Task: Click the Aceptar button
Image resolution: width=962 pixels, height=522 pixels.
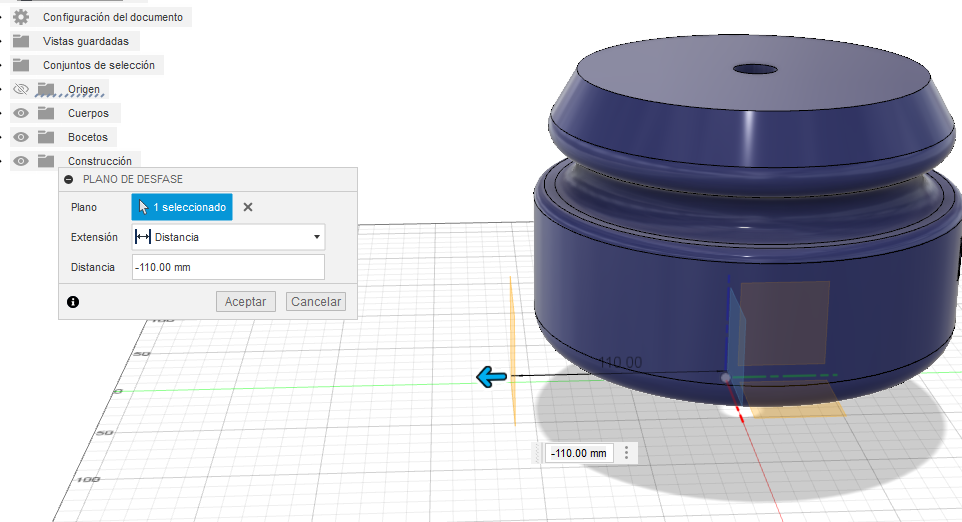Action: coord(245,302)
